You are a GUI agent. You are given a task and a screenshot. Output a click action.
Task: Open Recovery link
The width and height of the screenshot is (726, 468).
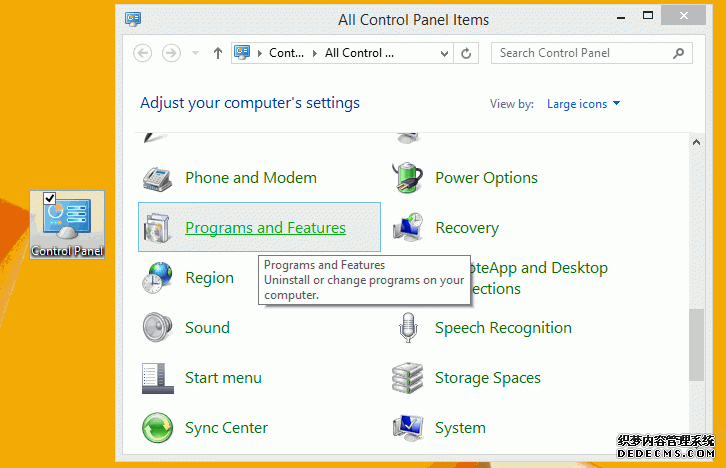coord(467,228)
